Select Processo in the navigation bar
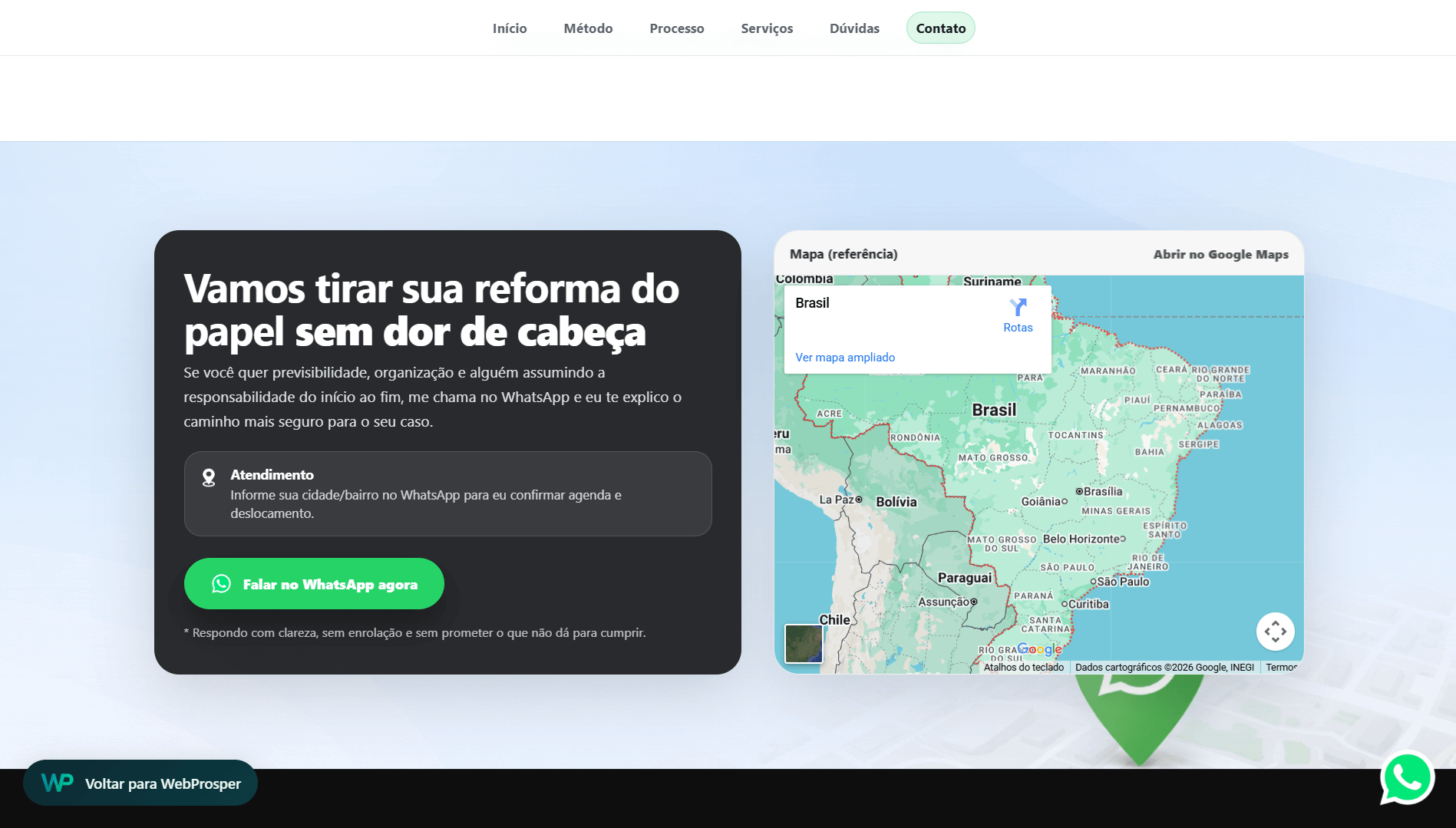This screenshot has height=828, width=1456. [676, 28]
